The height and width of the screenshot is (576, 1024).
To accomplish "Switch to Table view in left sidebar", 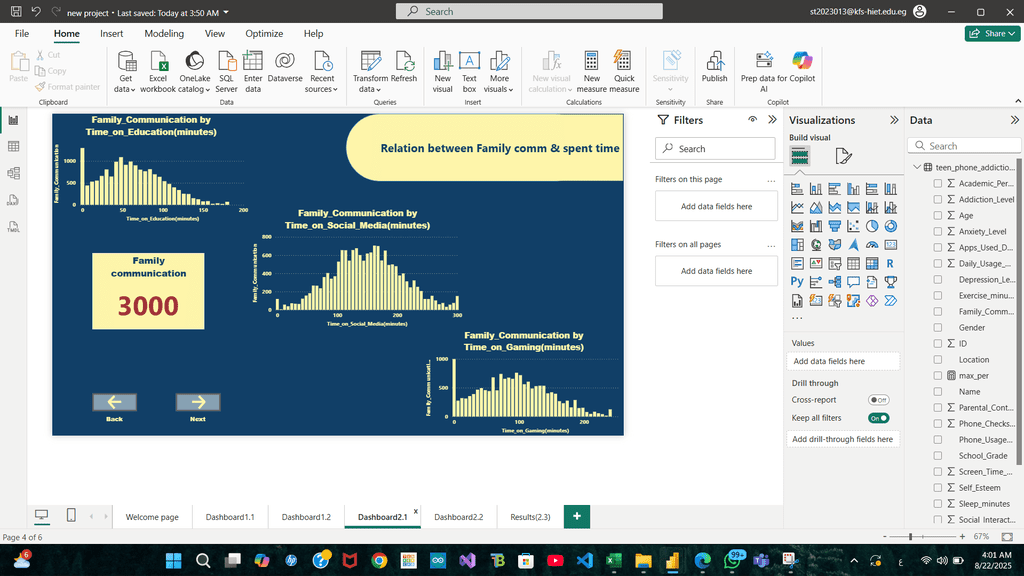I will coord(14,146).
